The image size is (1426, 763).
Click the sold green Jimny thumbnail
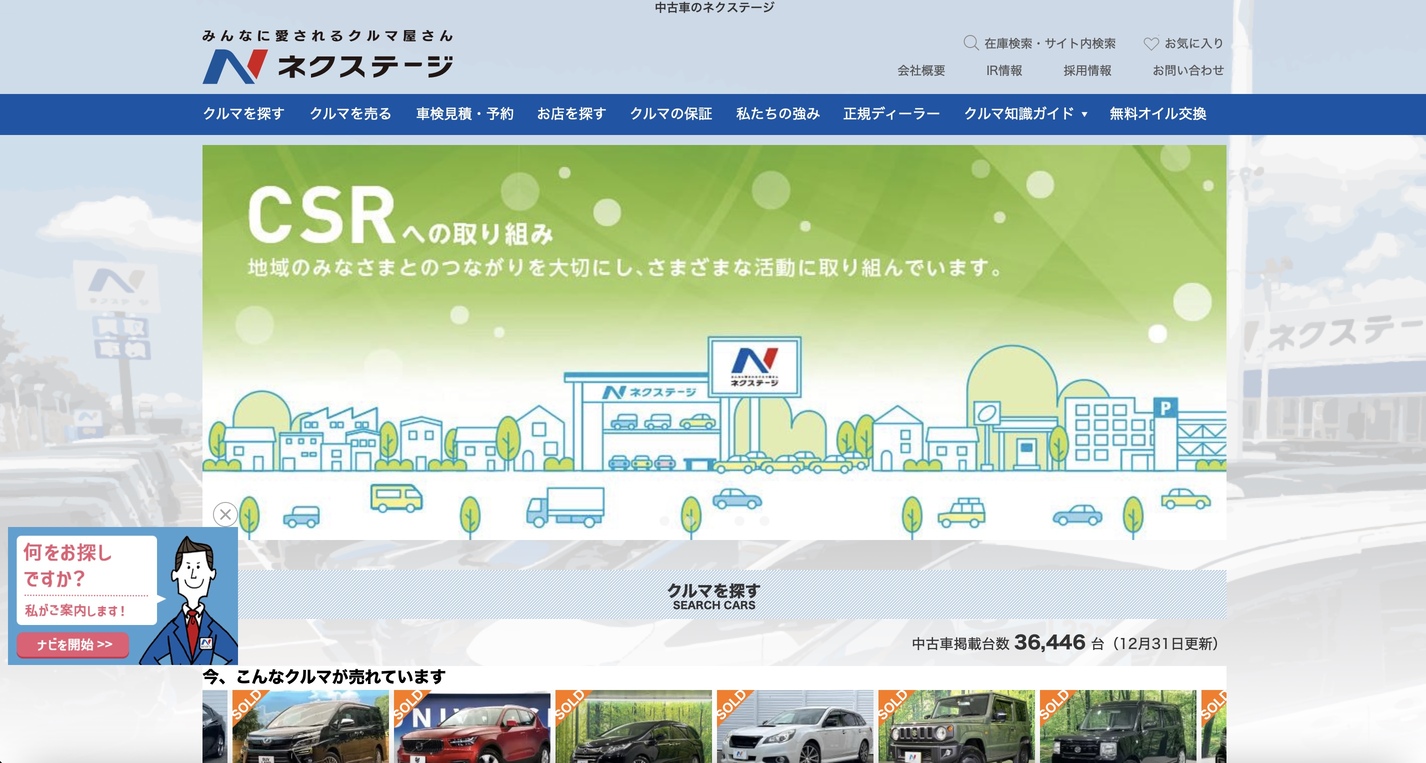tap(957, 727)
